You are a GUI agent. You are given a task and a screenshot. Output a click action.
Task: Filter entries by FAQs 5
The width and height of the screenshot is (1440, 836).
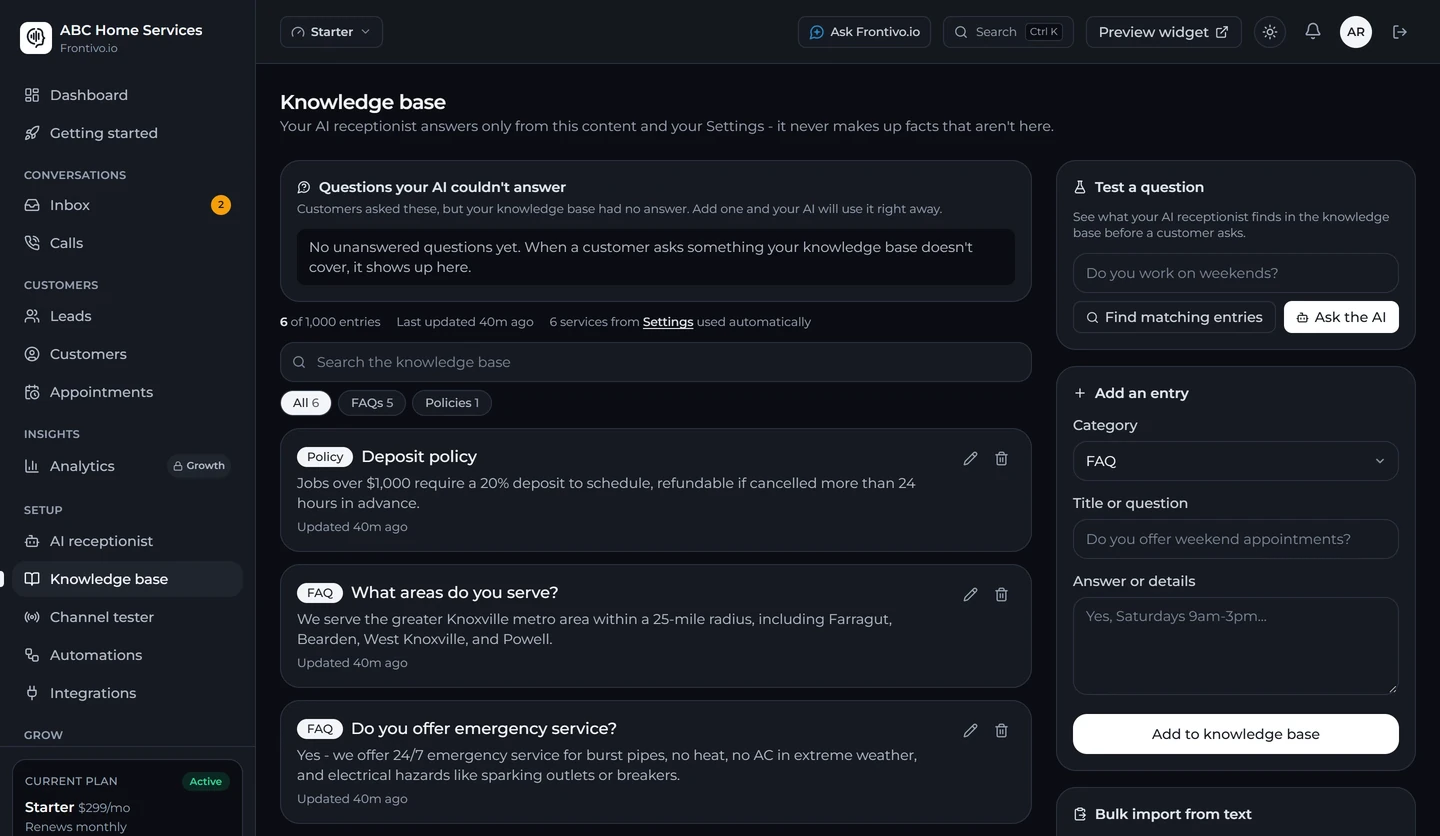pyautogui.click(x=372, y=403)
